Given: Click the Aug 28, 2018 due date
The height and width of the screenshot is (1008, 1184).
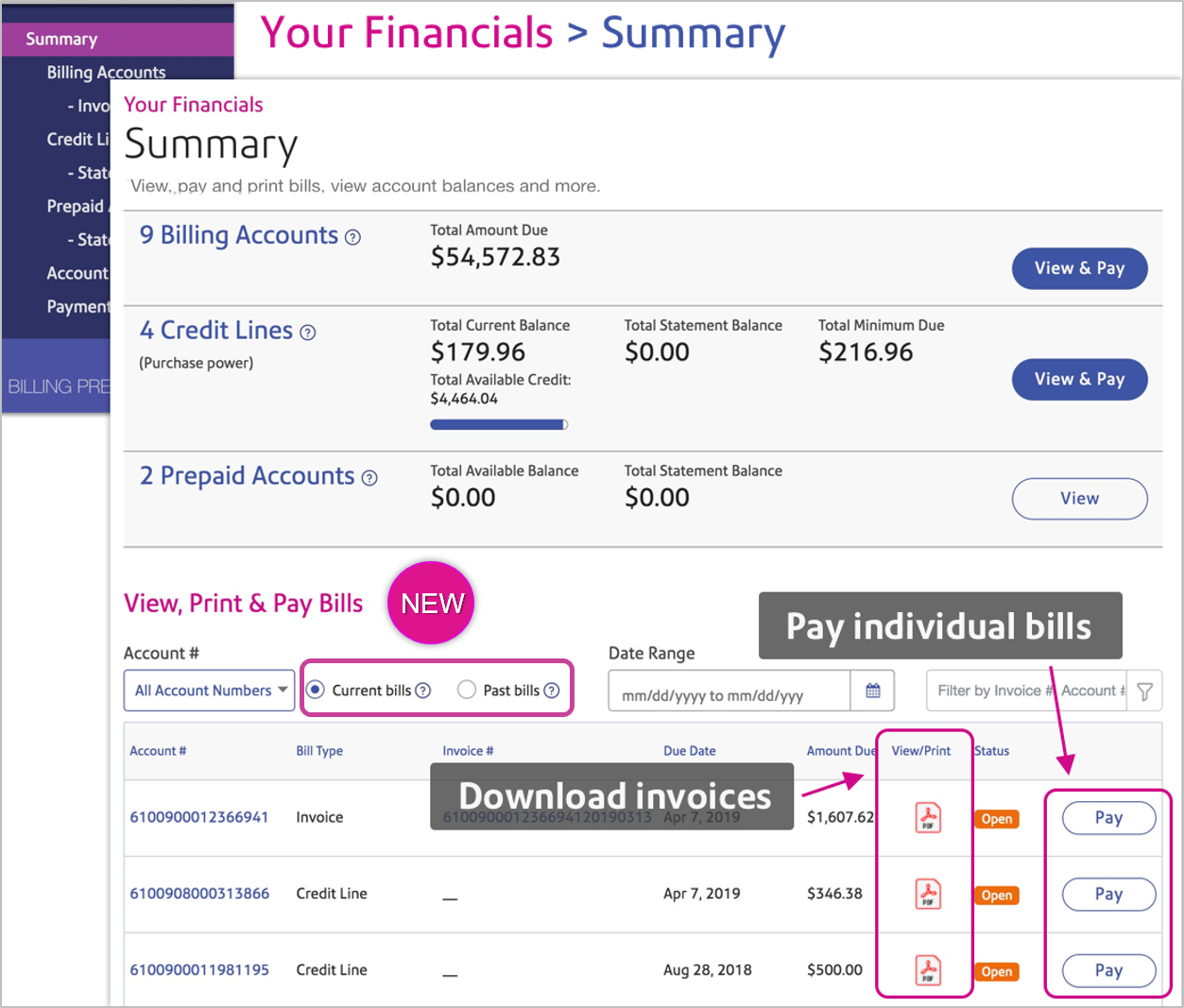Looking at the screenshot, I should (x=708, y=970).
